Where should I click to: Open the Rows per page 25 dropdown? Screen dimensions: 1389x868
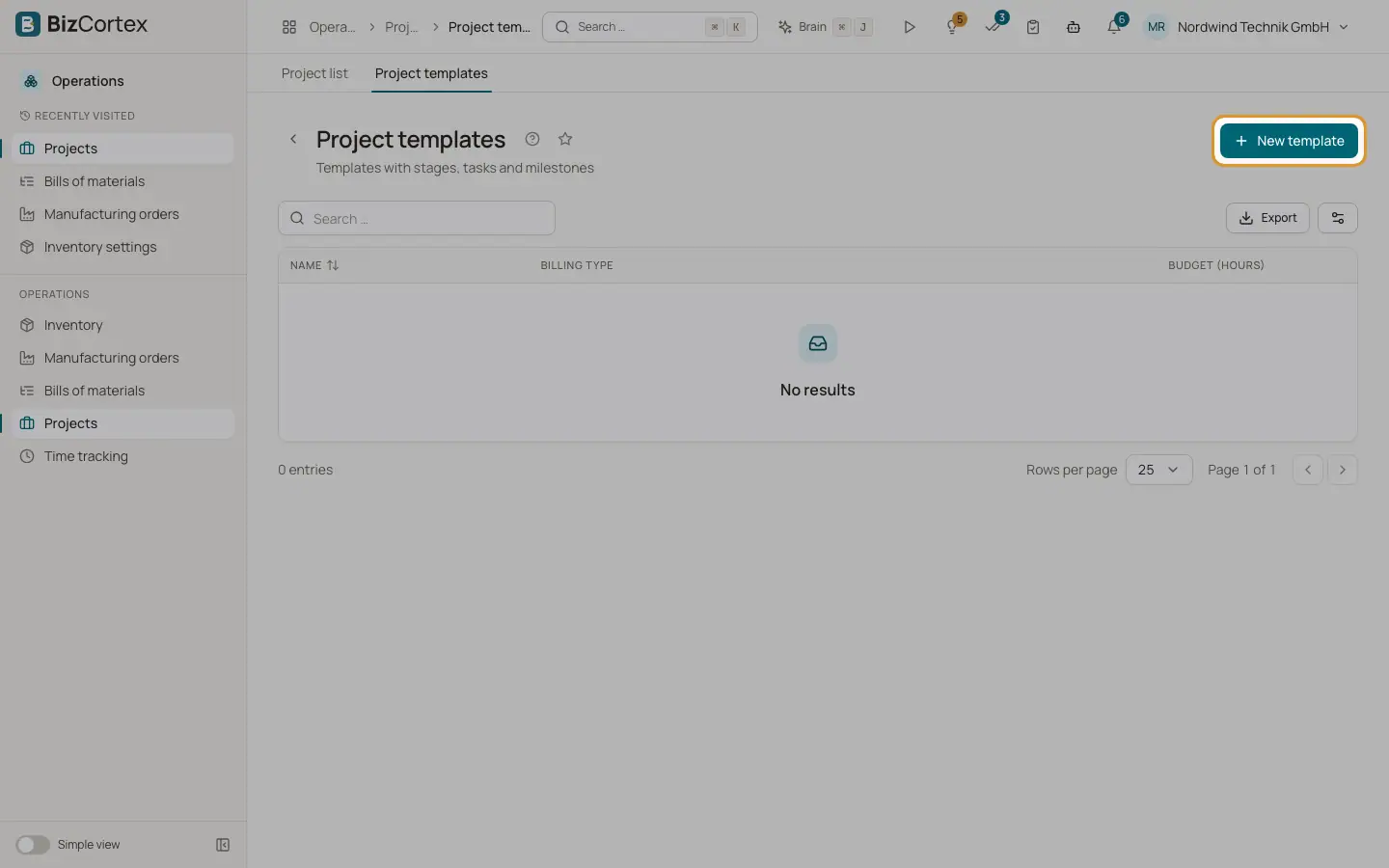[x=1158, y=470]
